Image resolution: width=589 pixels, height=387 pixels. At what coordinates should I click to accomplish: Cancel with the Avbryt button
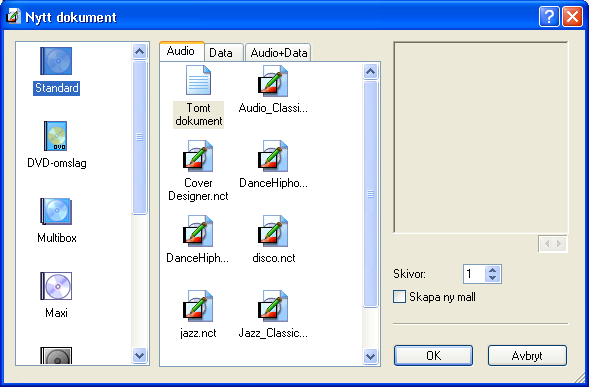[x=527, y=355]
